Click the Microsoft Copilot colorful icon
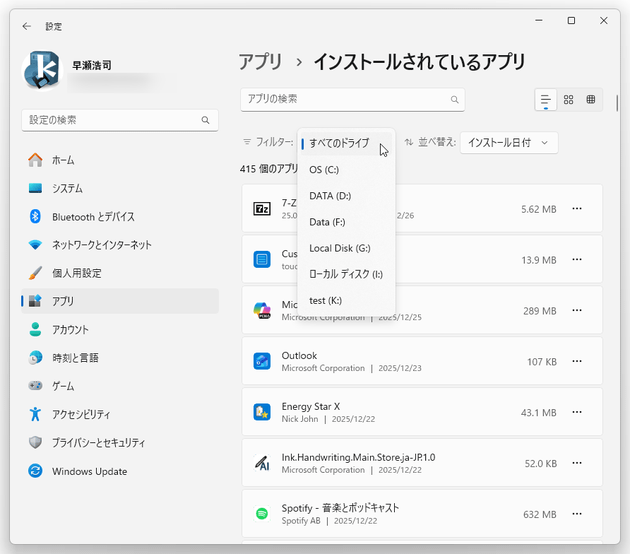The height and width of the screenshot is (554, 630). pyautogui.click(x=262, y=311)
